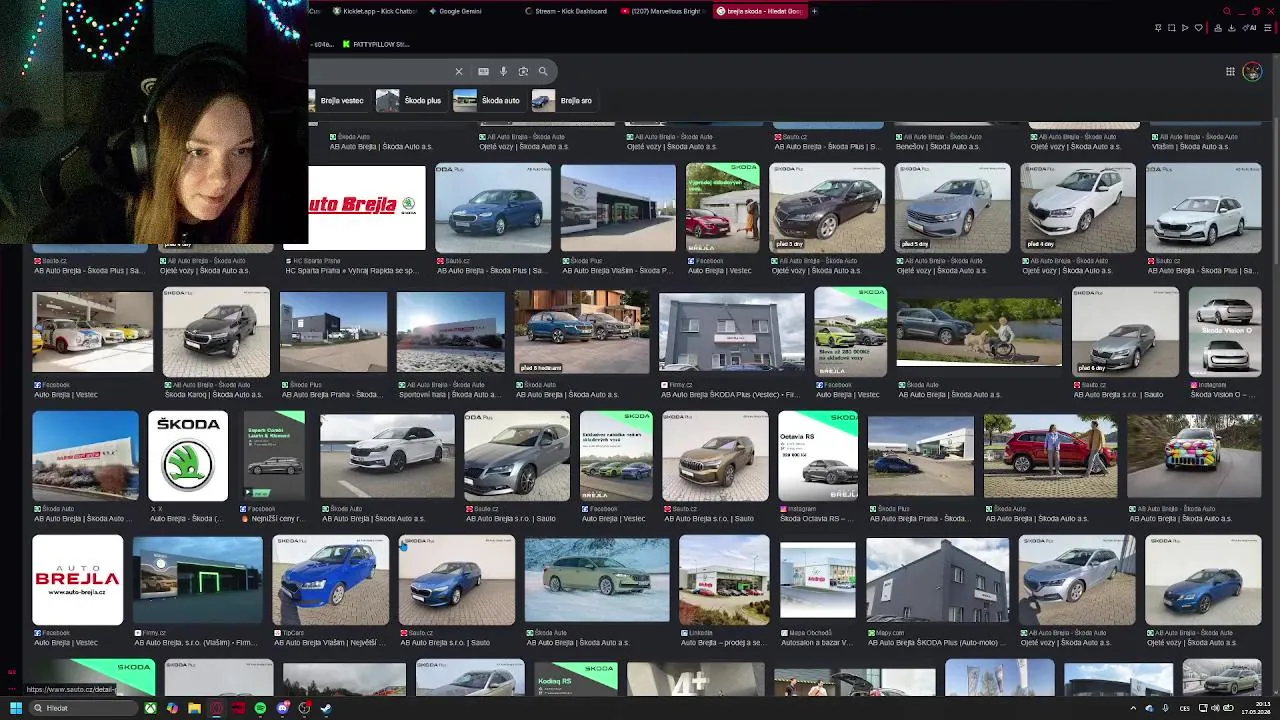
Task: Open a new browser tab
Action: pos(814,11)
